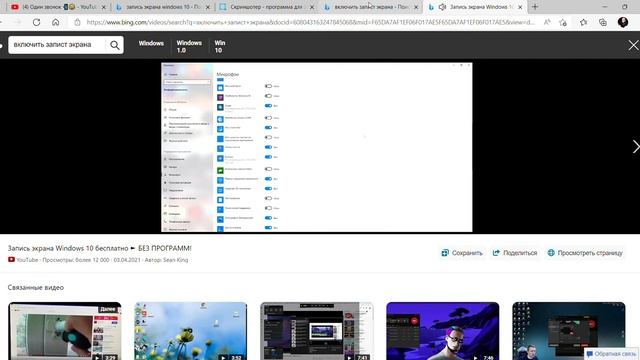The height and width of the screenshot is (360, 640).
Task: Click the browser address bar URL
Action: coord(310,22)
